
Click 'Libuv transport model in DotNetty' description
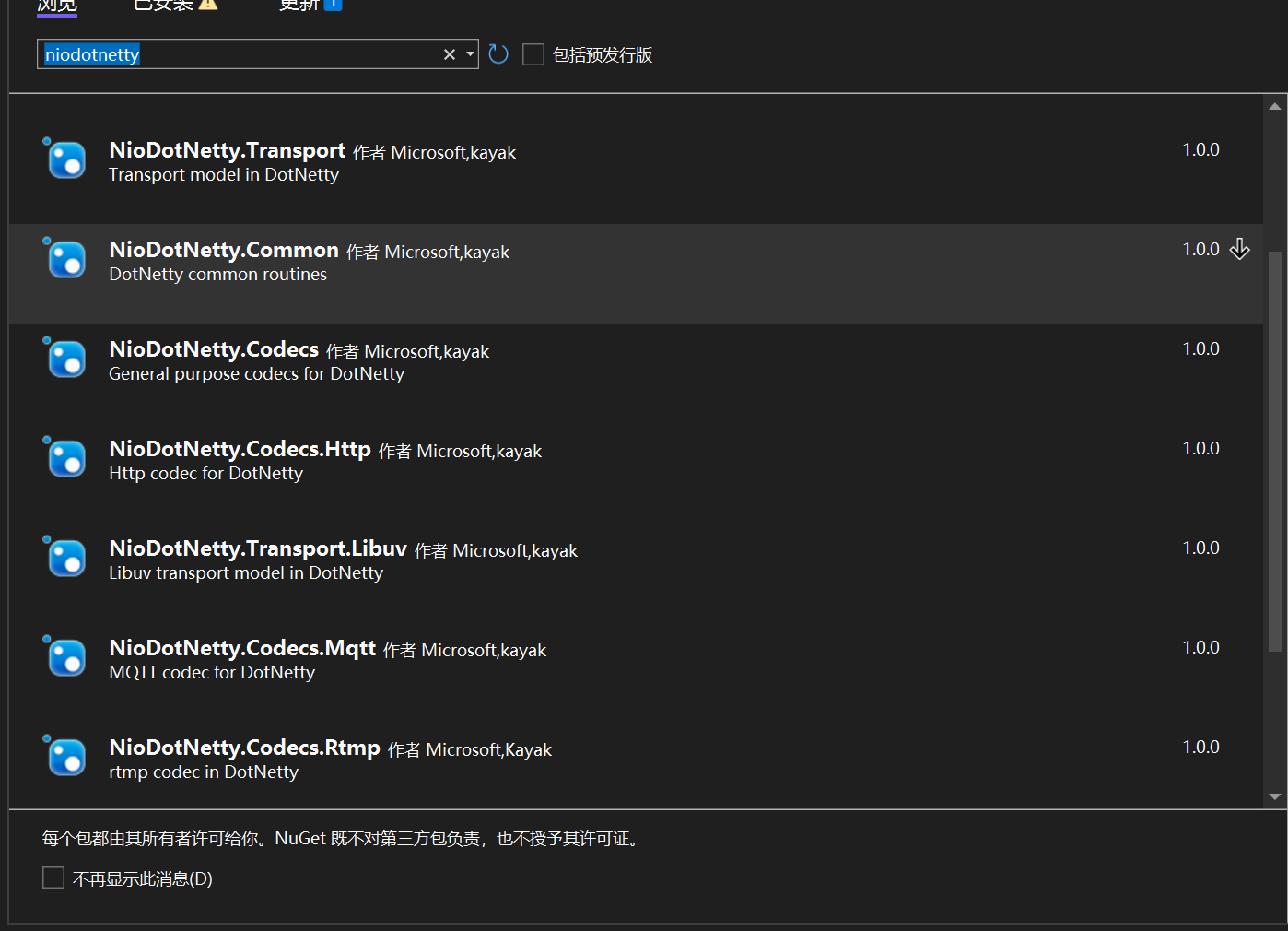point(246,573)
